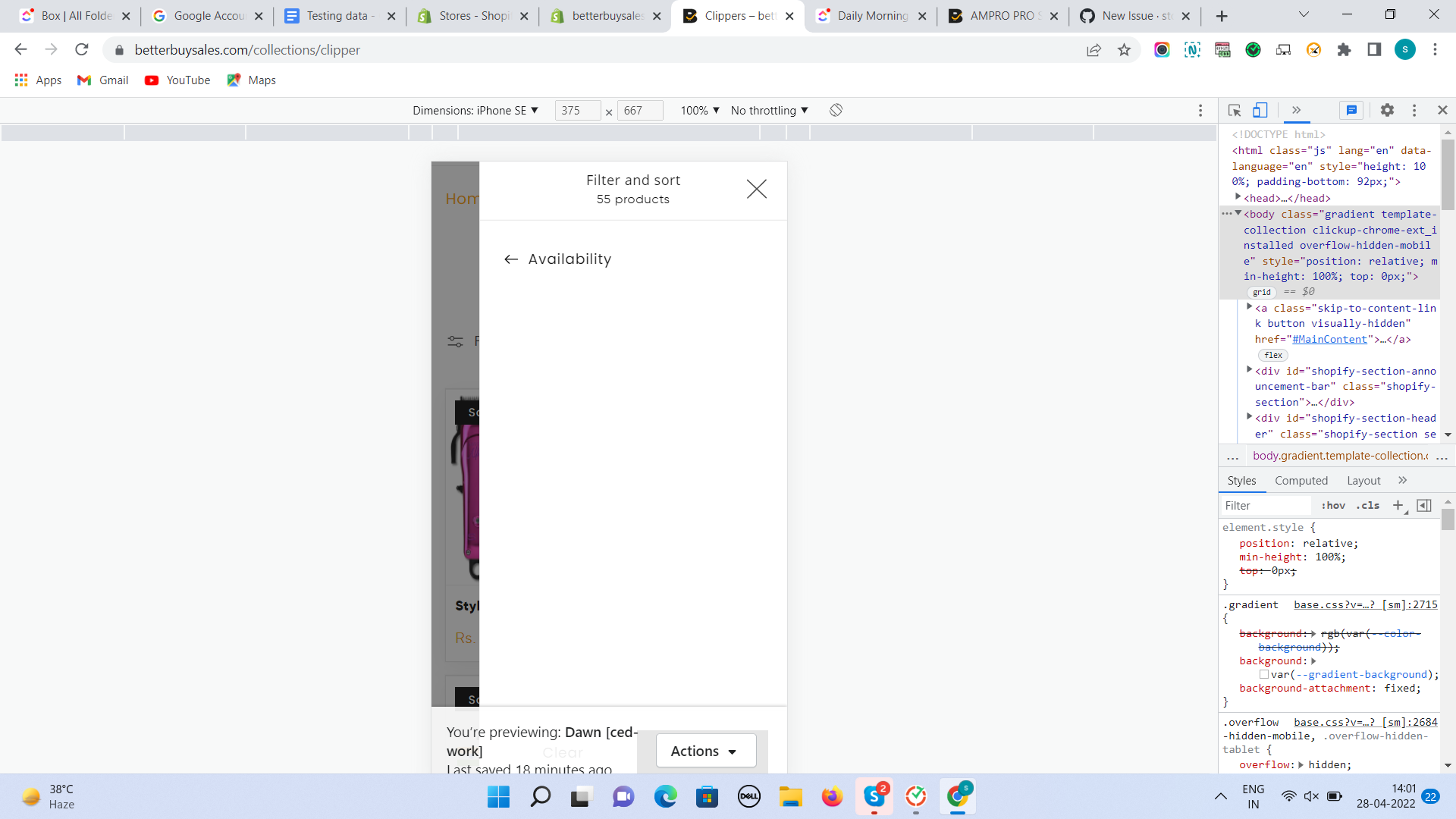
Task: Close the Filter and sort panel
Action: point(756,189)
